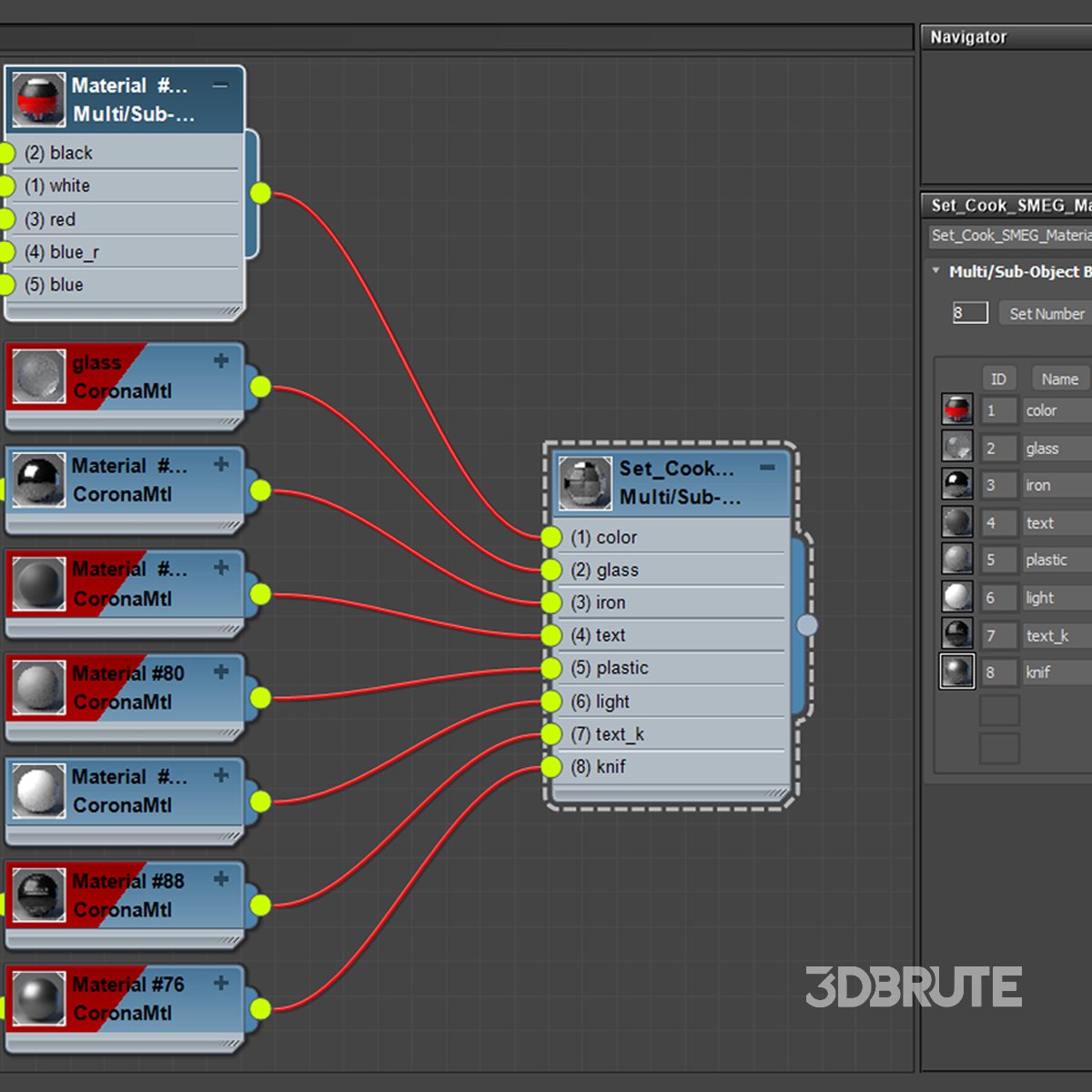Click the output socket of Set_Cook node

807,625
